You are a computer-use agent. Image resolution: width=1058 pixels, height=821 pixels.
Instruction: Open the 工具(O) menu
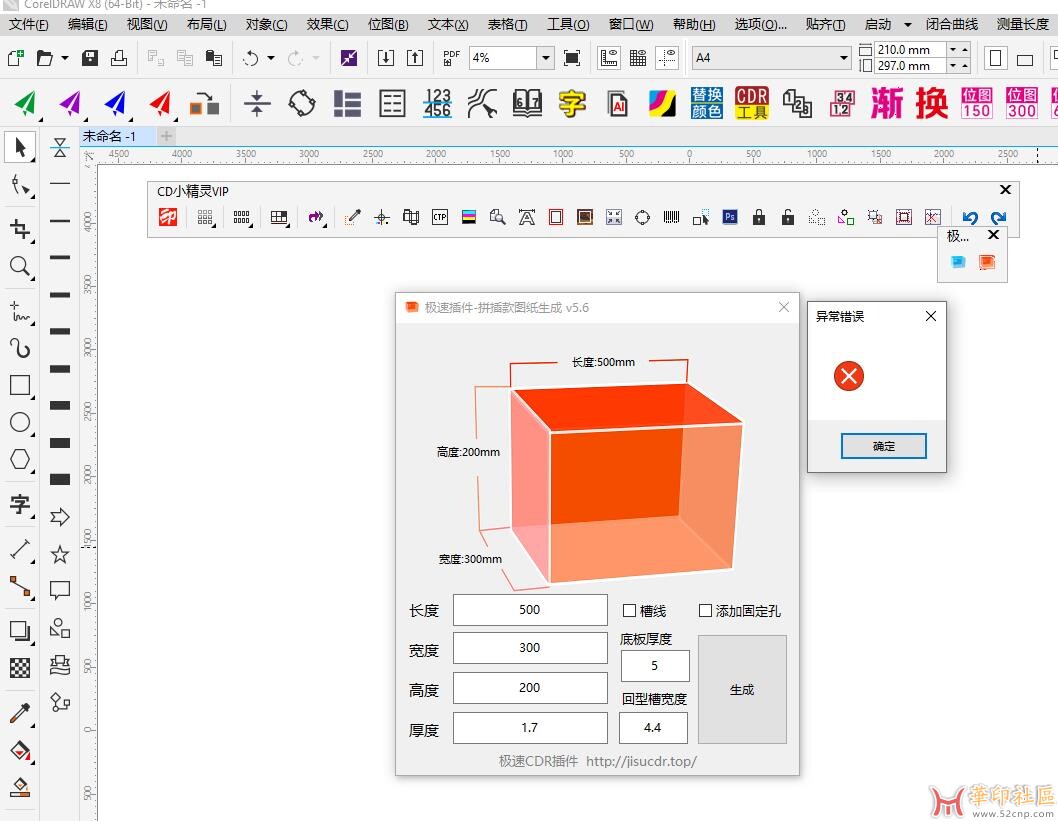coord(568,25)
